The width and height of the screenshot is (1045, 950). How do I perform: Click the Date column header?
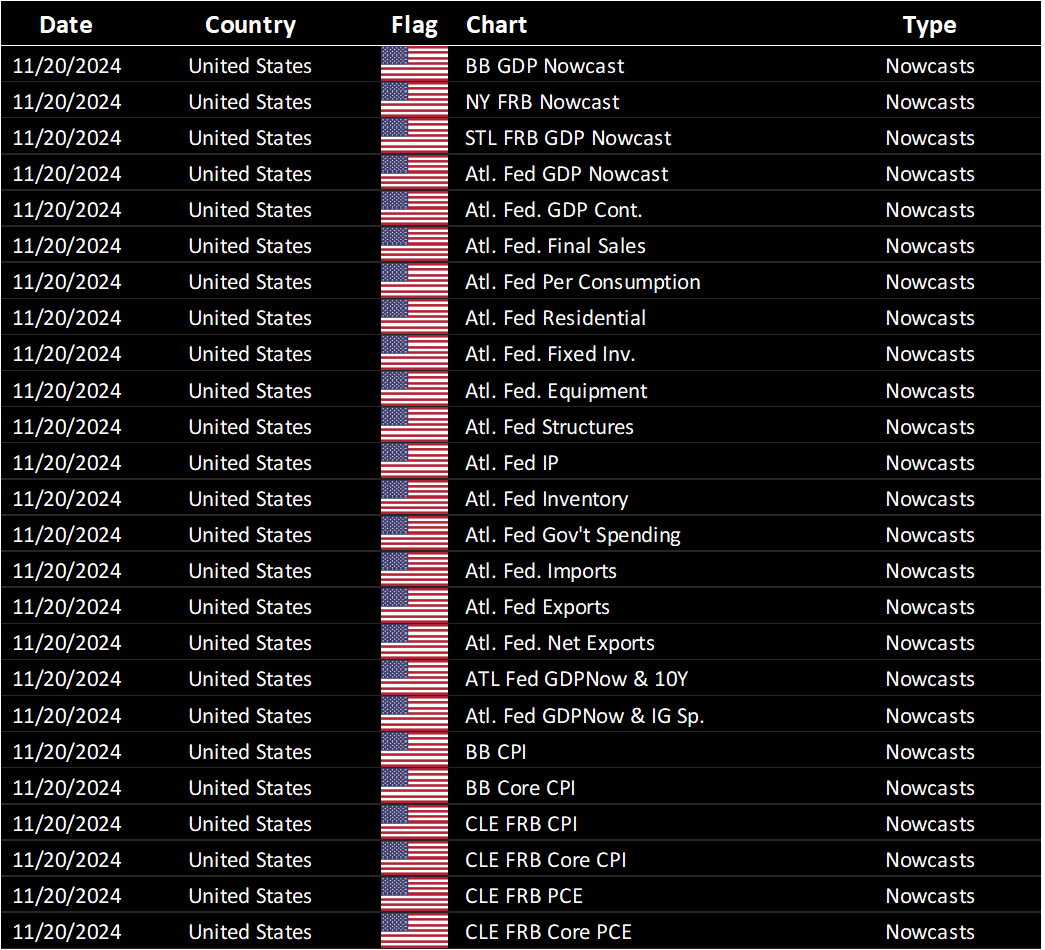[x=66, y=25]
